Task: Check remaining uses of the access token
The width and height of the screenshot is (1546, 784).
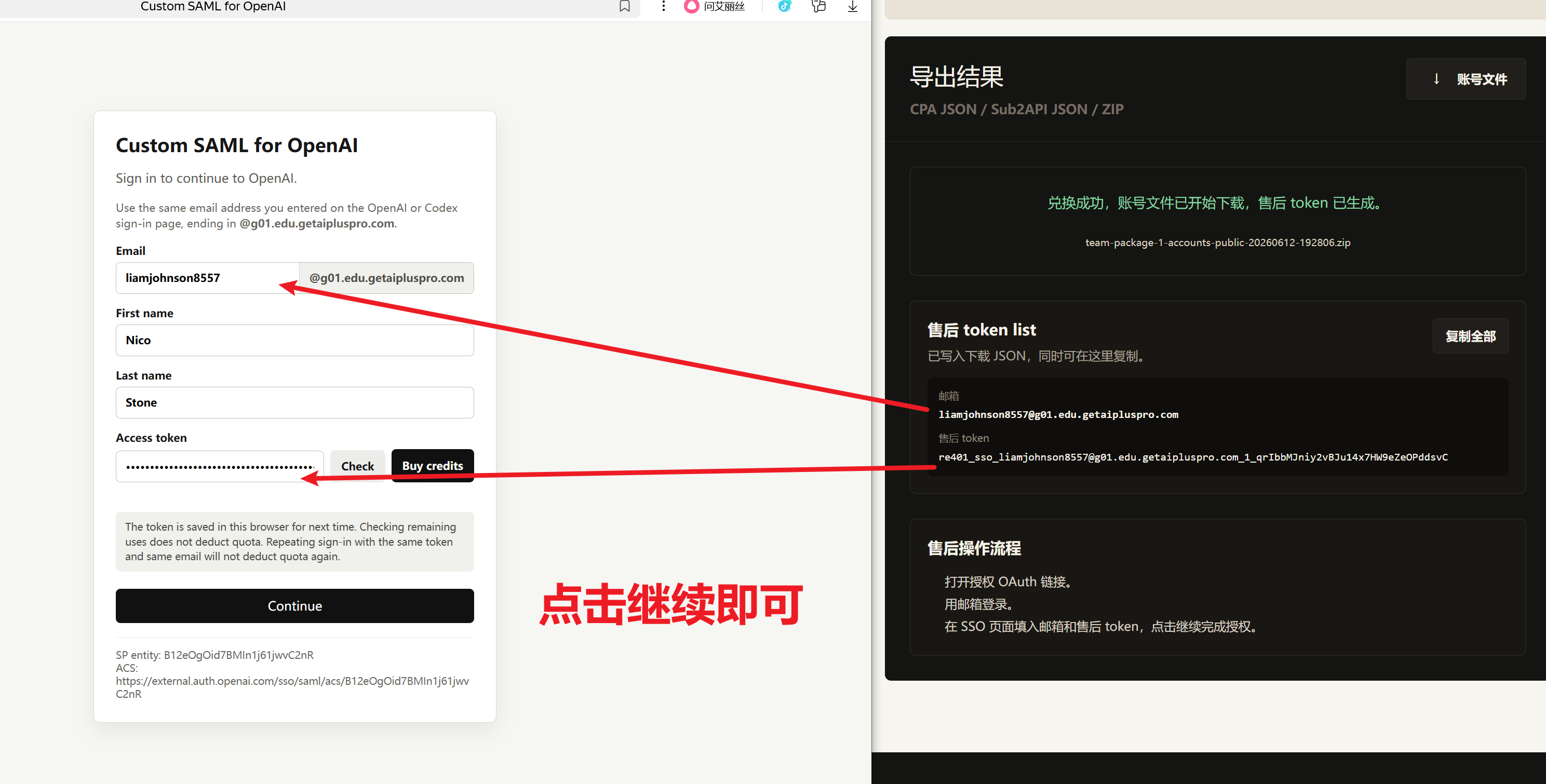Action: point(357,466)
